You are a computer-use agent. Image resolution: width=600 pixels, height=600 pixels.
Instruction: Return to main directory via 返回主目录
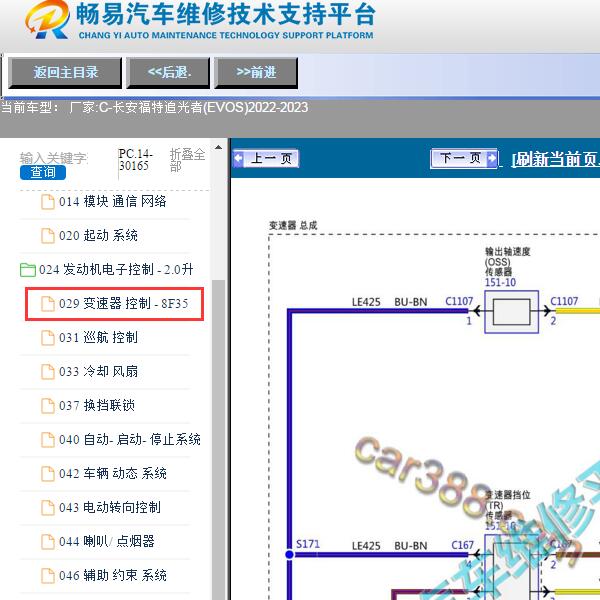tap(65, 73)
